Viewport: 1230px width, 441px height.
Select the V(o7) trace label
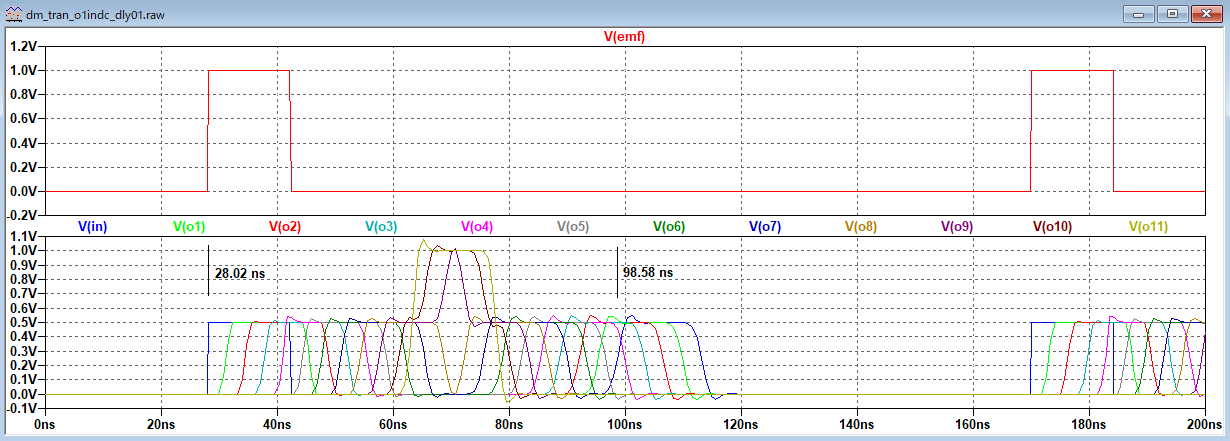pos(765,227)
